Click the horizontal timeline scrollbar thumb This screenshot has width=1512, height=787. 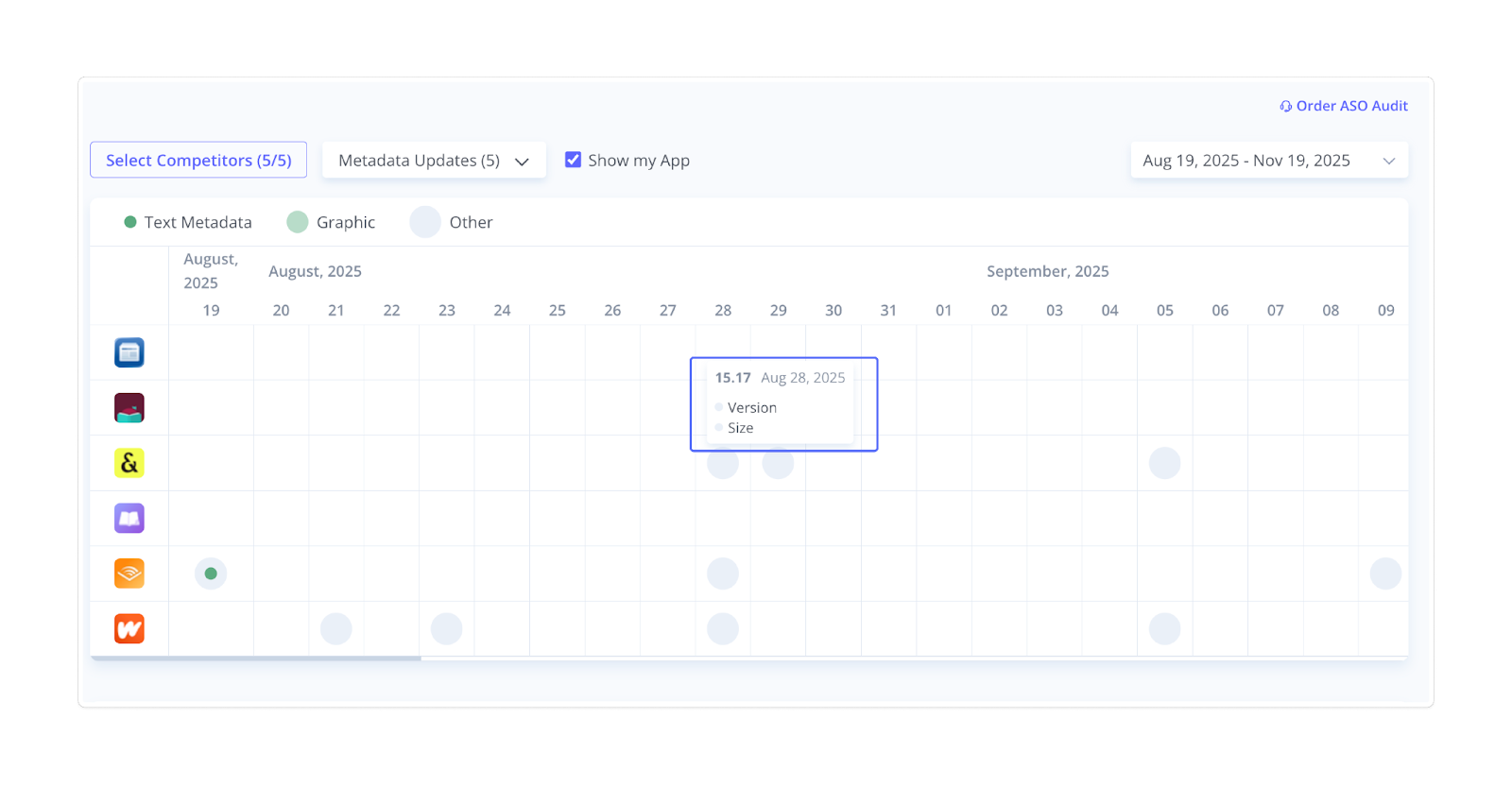pyautogui.click(x=255, y=658)
